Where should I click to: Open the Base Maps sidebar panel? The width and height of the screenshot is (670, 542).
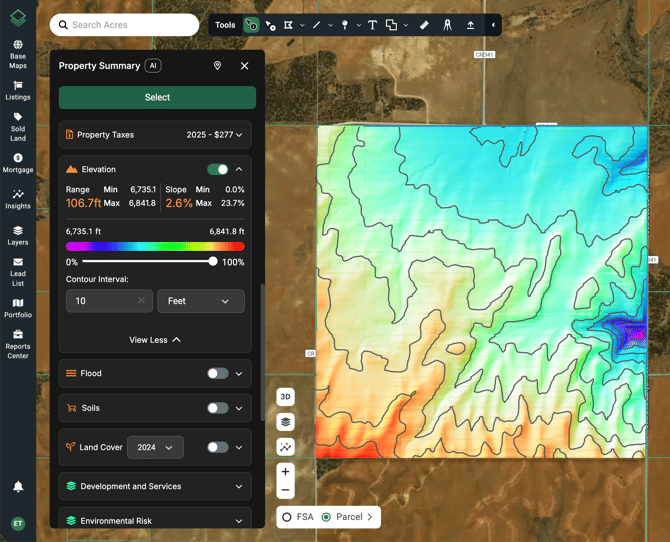pyautogui.click(x=18, y=54)
